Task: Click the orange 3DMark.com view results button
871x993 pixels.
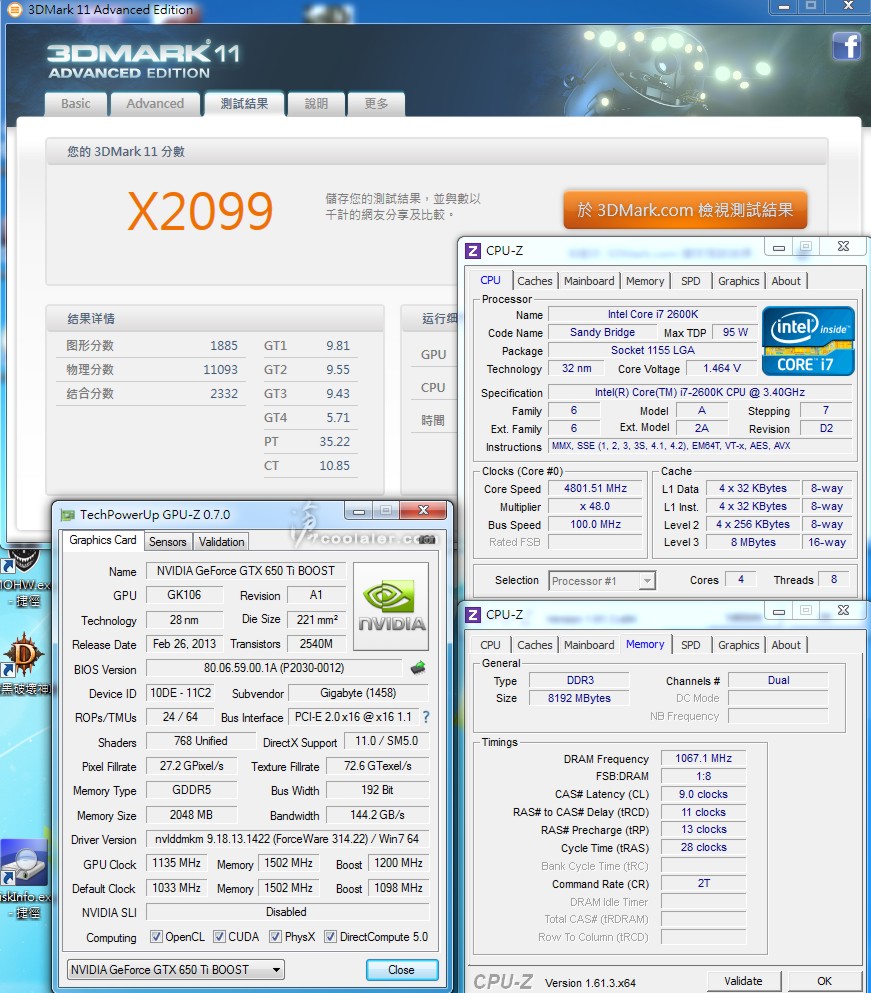Action: tap(685, 210)
